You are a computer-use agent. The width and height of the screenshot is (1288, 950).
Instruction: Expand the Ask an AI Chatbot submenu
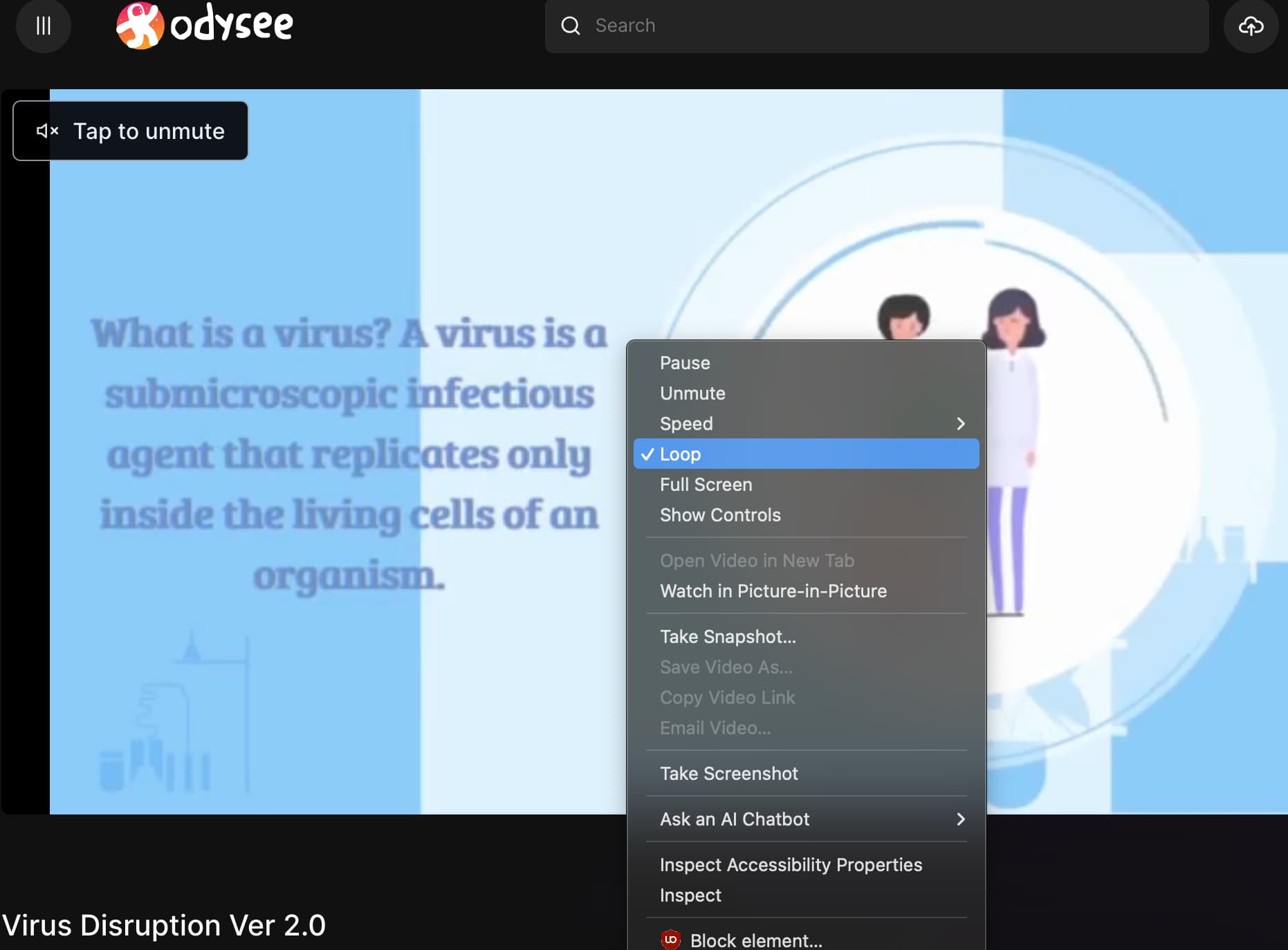pos(805,819)
